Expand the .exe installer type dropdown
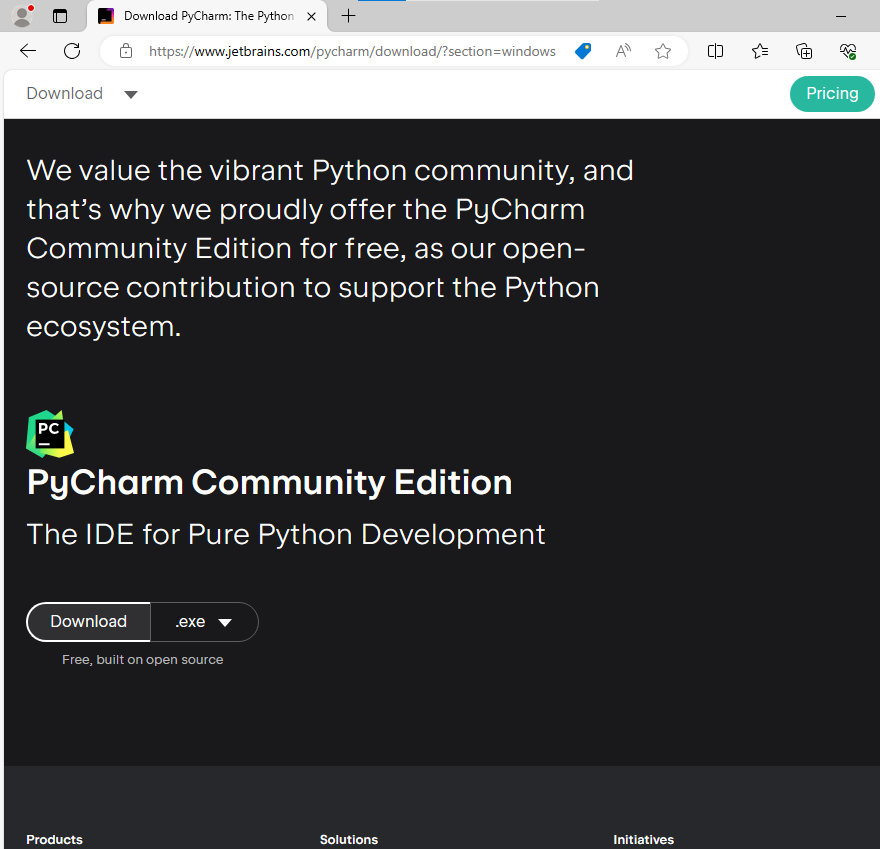The height and width of the screenshot is (849, 880). [x=204, y=622]
